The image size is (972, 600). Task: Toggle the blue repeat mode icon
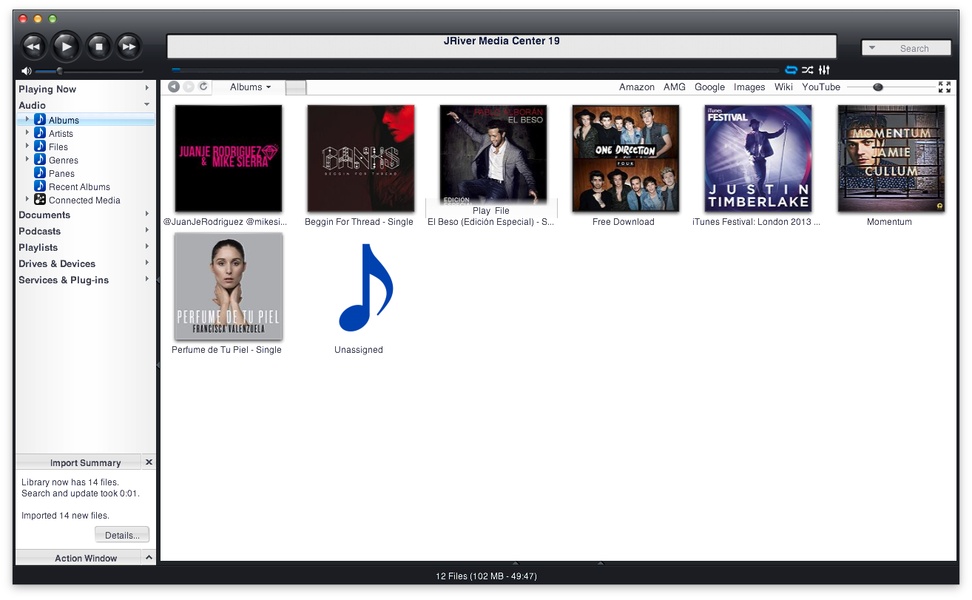[x=791, y=70]
